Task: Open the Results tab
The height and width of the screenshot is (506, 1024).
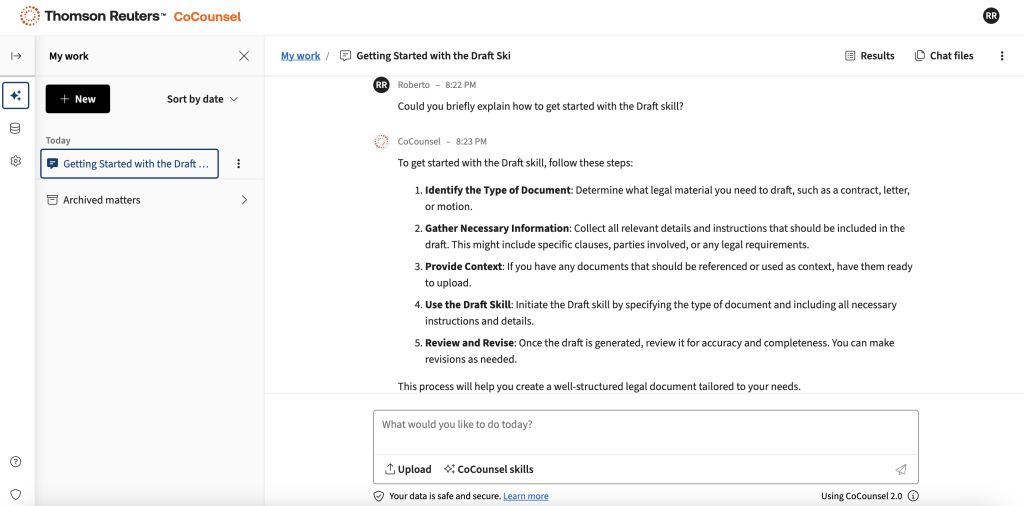Action: [869, 56]
